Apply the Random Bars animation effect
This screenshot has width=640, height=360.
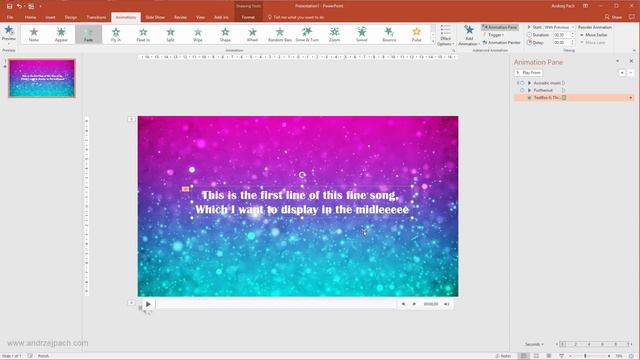pos(280,34)
